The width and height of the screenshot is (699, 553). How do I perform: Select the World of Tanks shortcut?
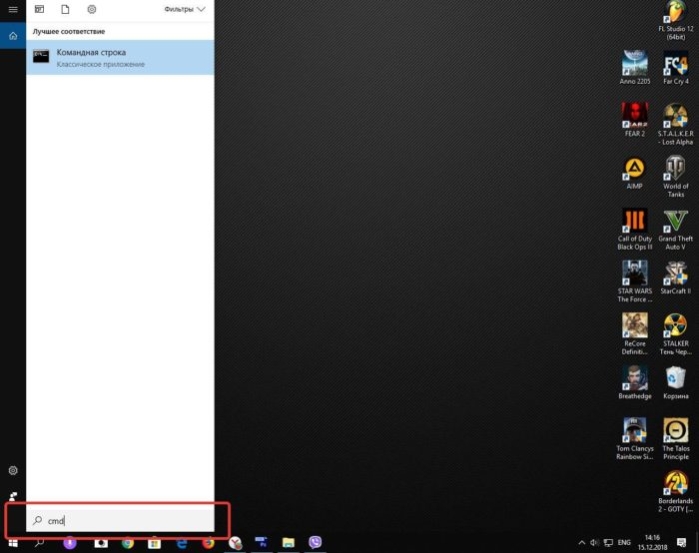[676, 177]
